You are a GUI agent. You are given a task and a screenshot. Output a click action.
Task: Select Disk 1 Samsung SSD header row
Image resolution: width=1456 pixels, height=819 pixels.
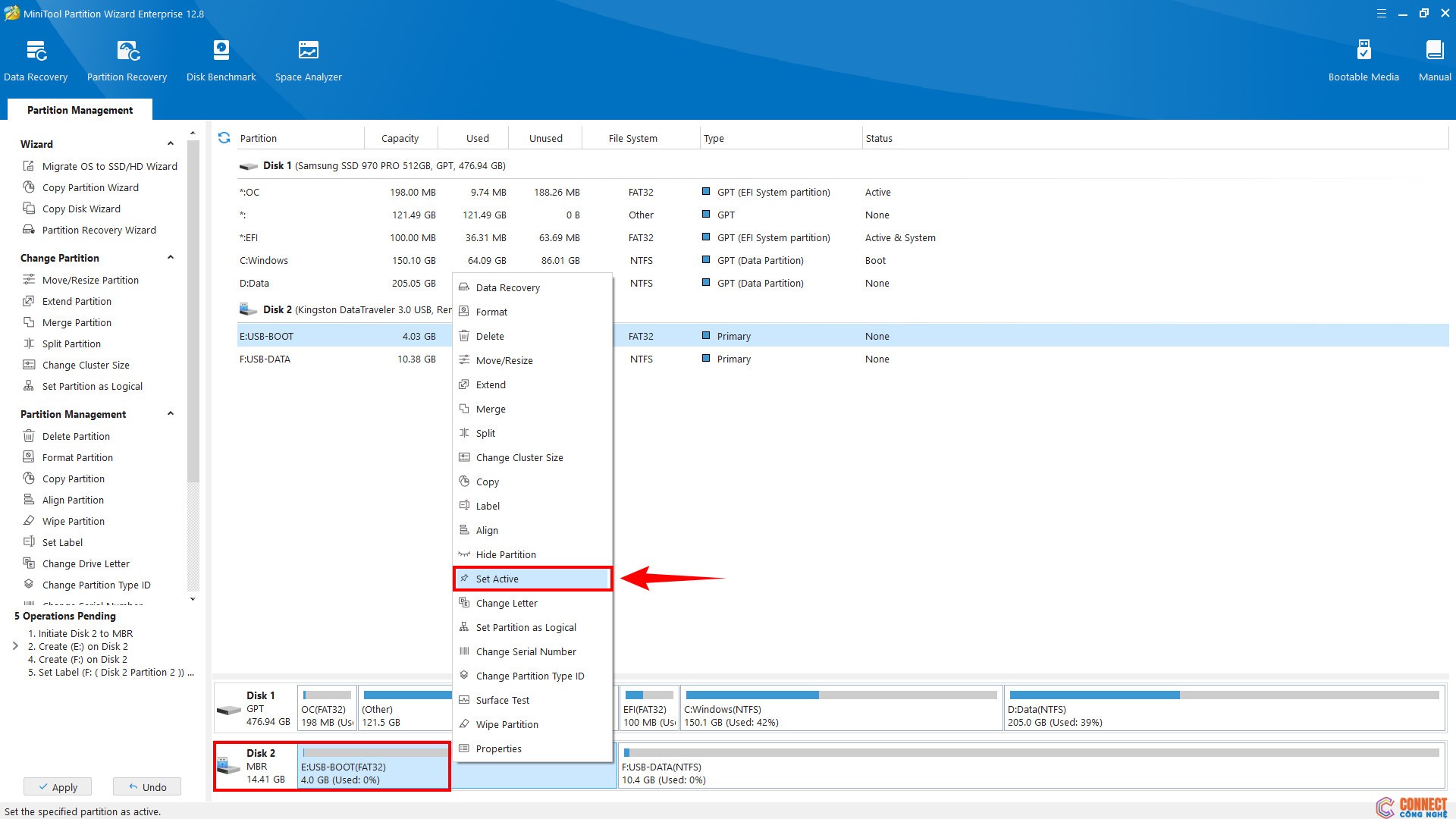point(843,165)
